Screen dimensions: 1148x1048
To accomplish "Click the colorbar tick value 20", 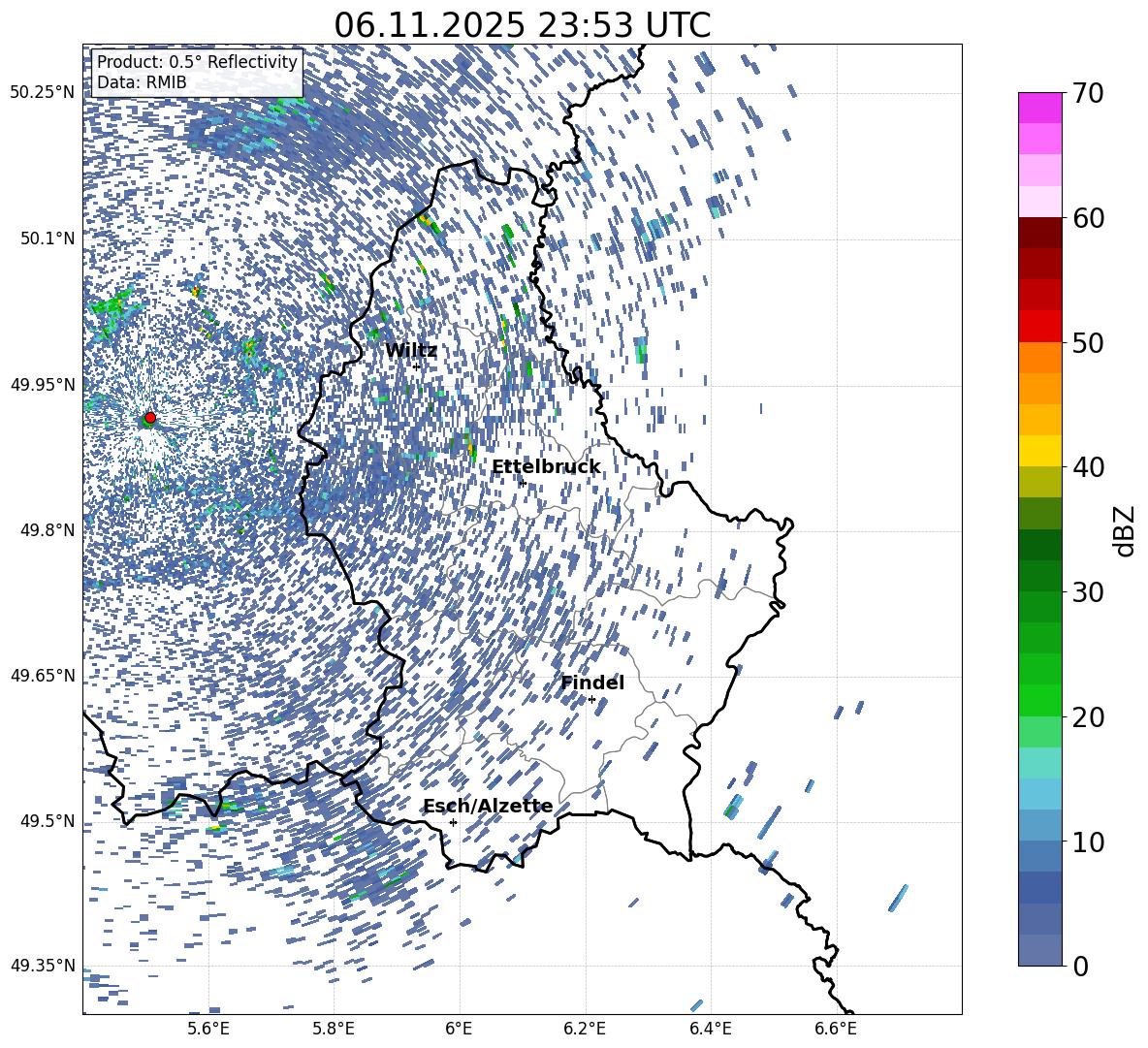I will pyautogui.click(x=1088, y=717).
